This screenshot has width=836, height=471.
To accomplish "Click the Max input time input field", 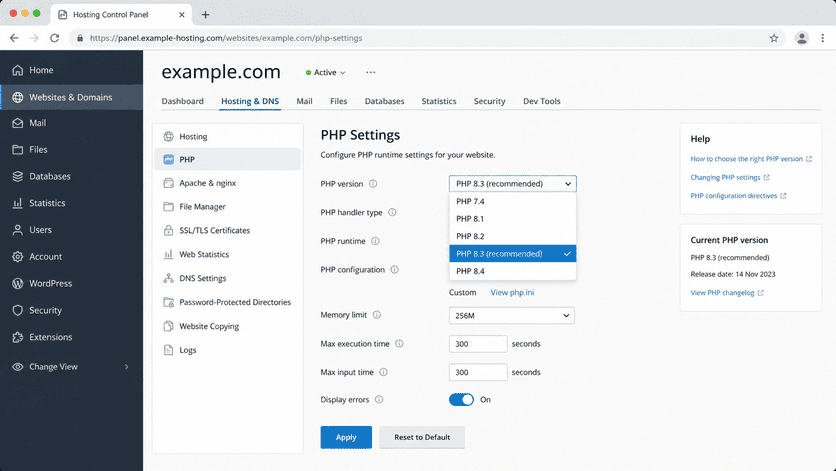I will pos(478,372).
